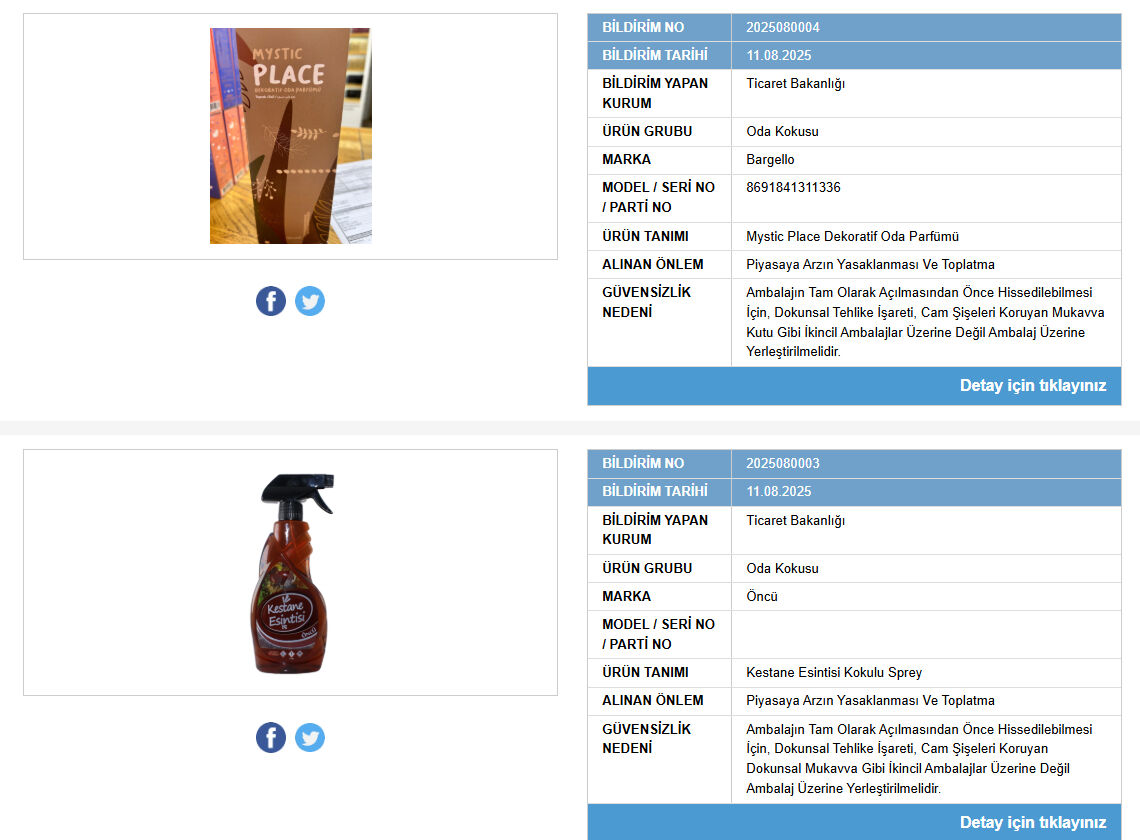Open the Mystic Place product photo
The height and width of the screenshot is (840, 1140).
coord(291,136)
